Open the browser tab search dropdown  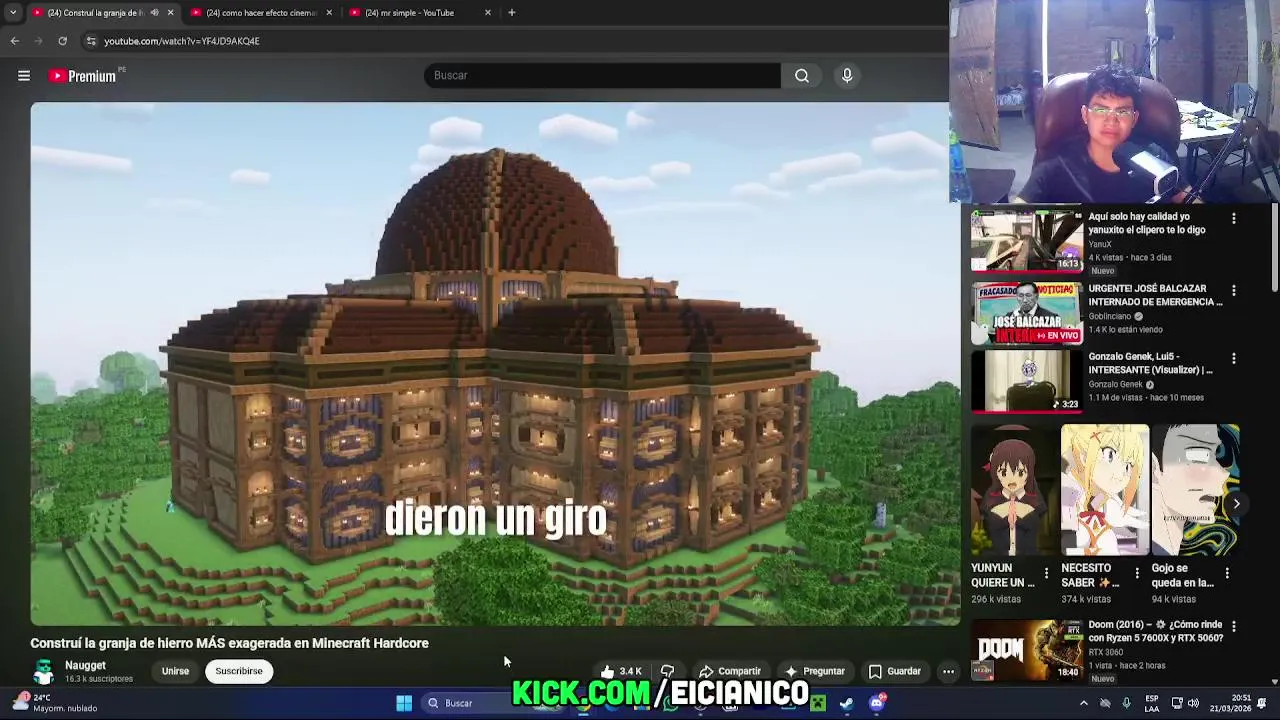13,13
